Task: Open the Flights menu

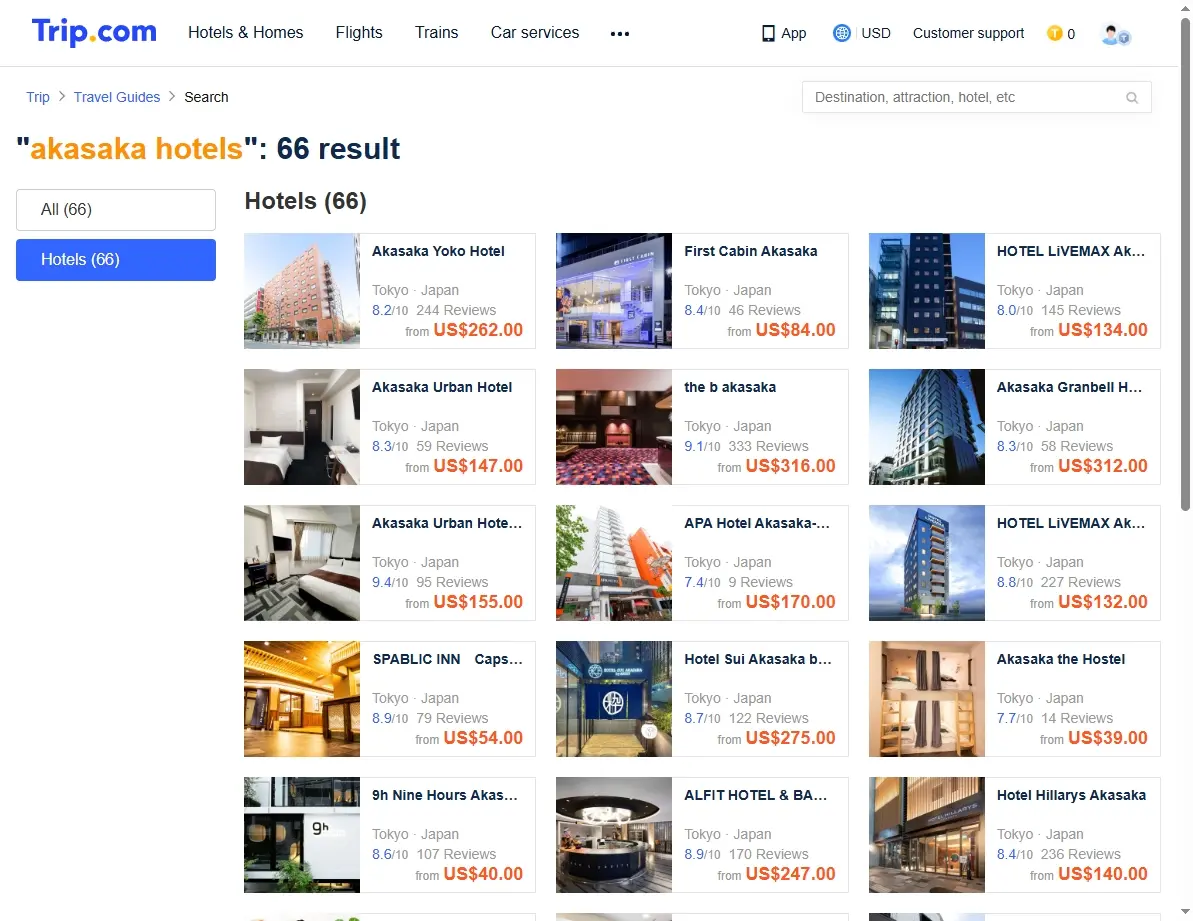Action: point(359,33)
